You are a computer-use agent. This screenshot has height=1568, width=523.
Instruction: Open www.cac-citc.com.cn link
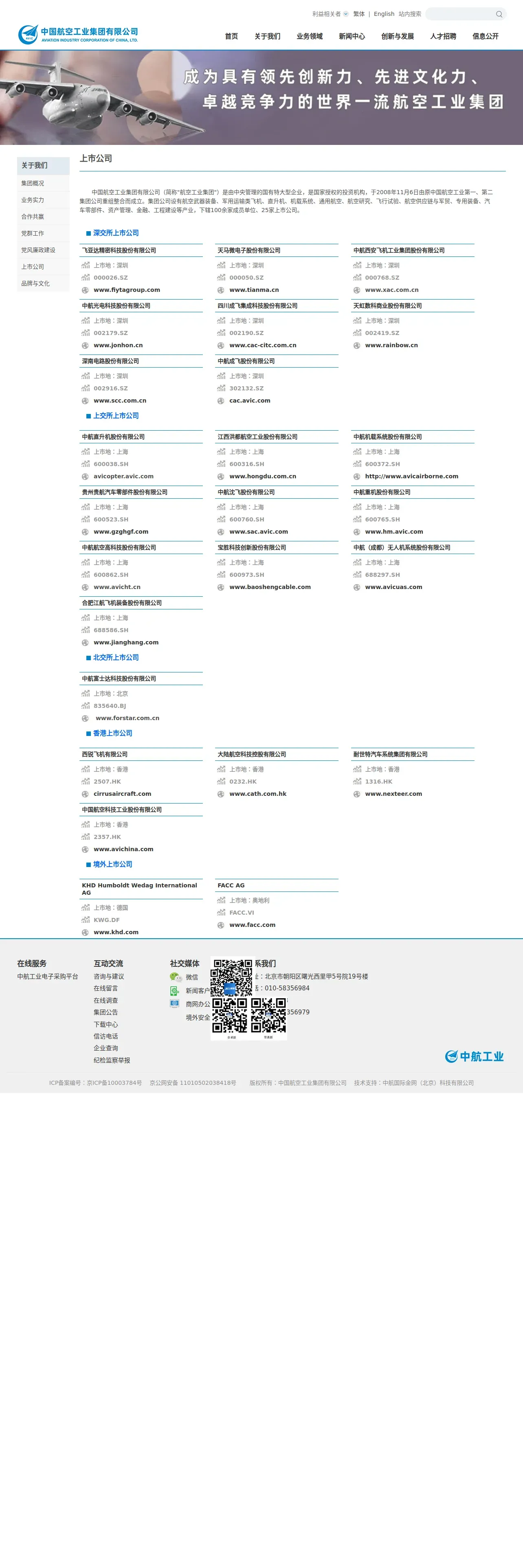coord(263,346)
